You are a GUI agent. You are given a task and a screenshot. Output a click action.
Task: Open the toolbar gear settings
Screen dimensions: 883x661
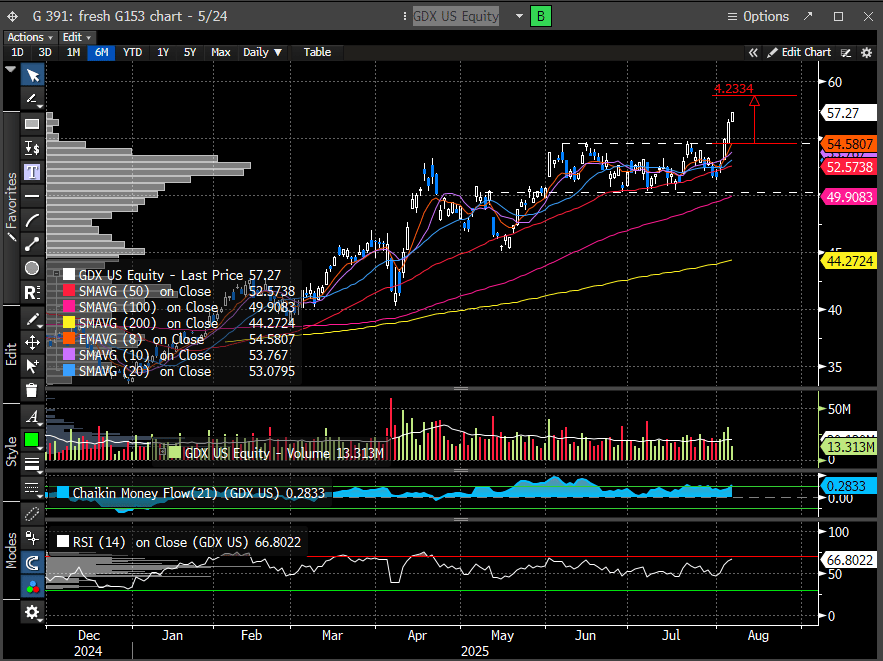[x=33, y=612]
